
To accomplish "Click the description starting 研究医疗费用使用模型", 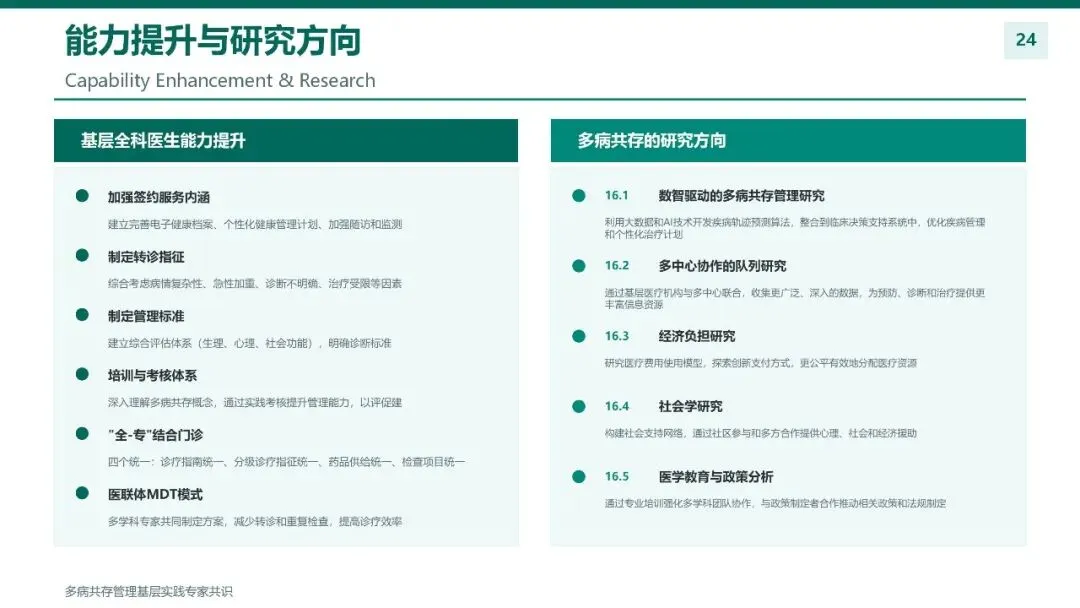I will pyautogui.click(x=760, y=363).
